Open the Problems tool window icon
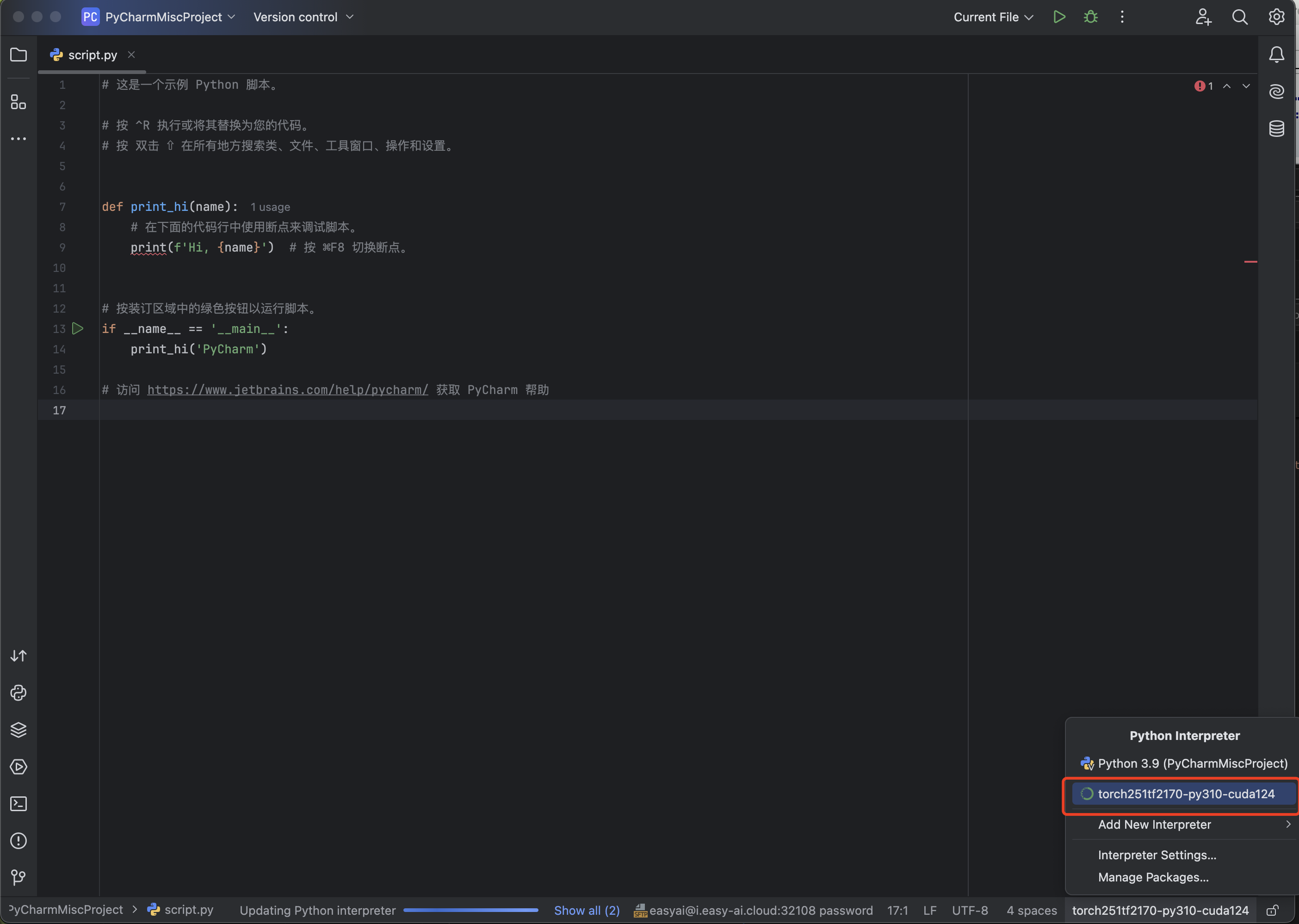The height and width of the screenshot is (924, 1299). pyautogui.click(x=19, y=841)
